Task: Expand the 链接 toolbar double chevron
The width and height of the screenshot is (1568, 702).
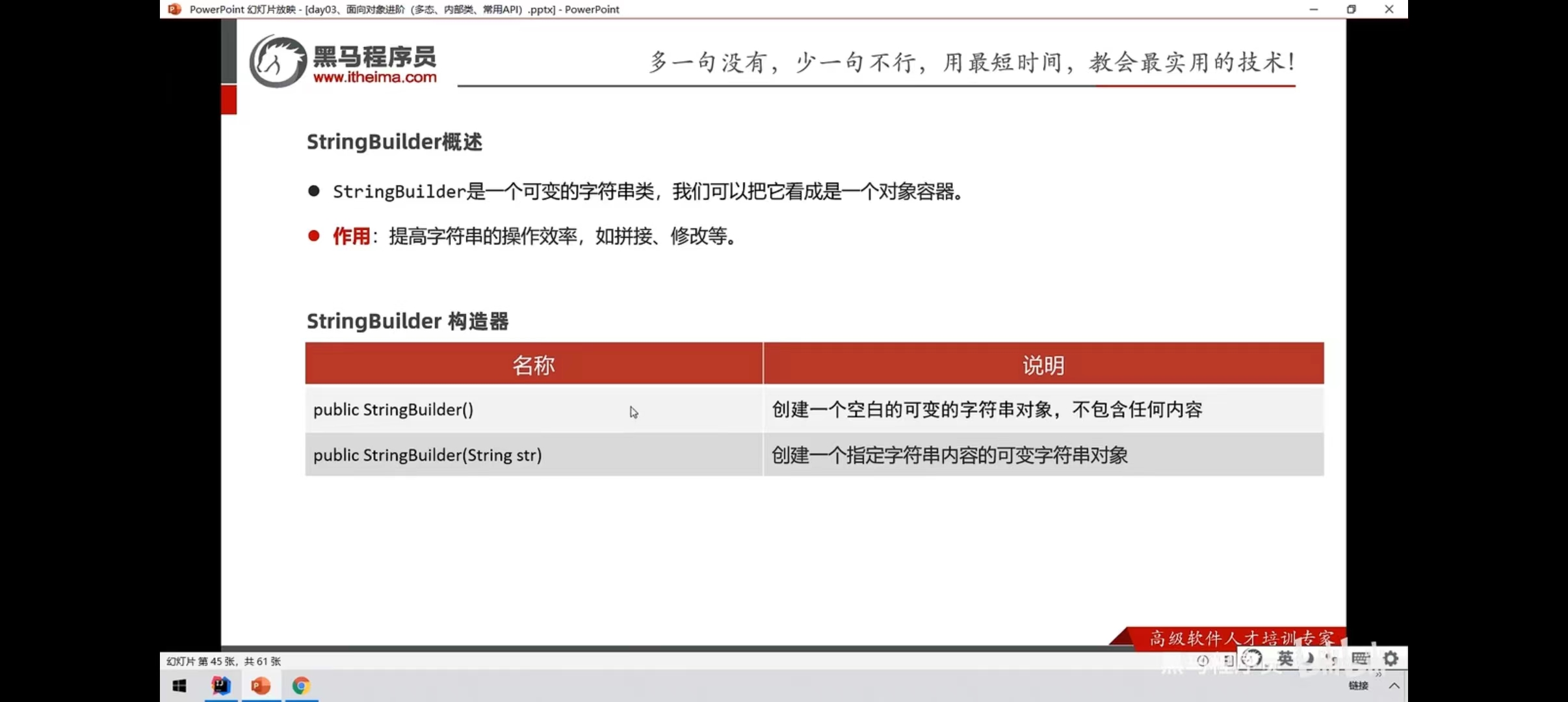Action: [1378, 675]
